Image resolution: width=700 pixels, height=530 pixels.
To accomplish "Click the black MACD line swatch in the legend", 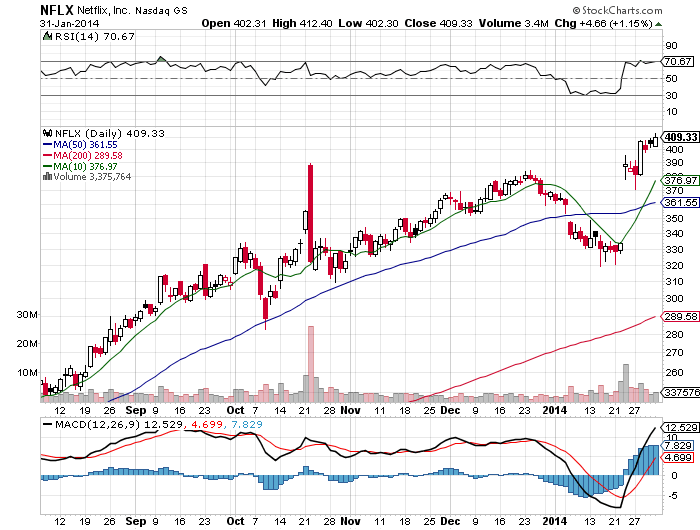I will [x=47, y=424].
